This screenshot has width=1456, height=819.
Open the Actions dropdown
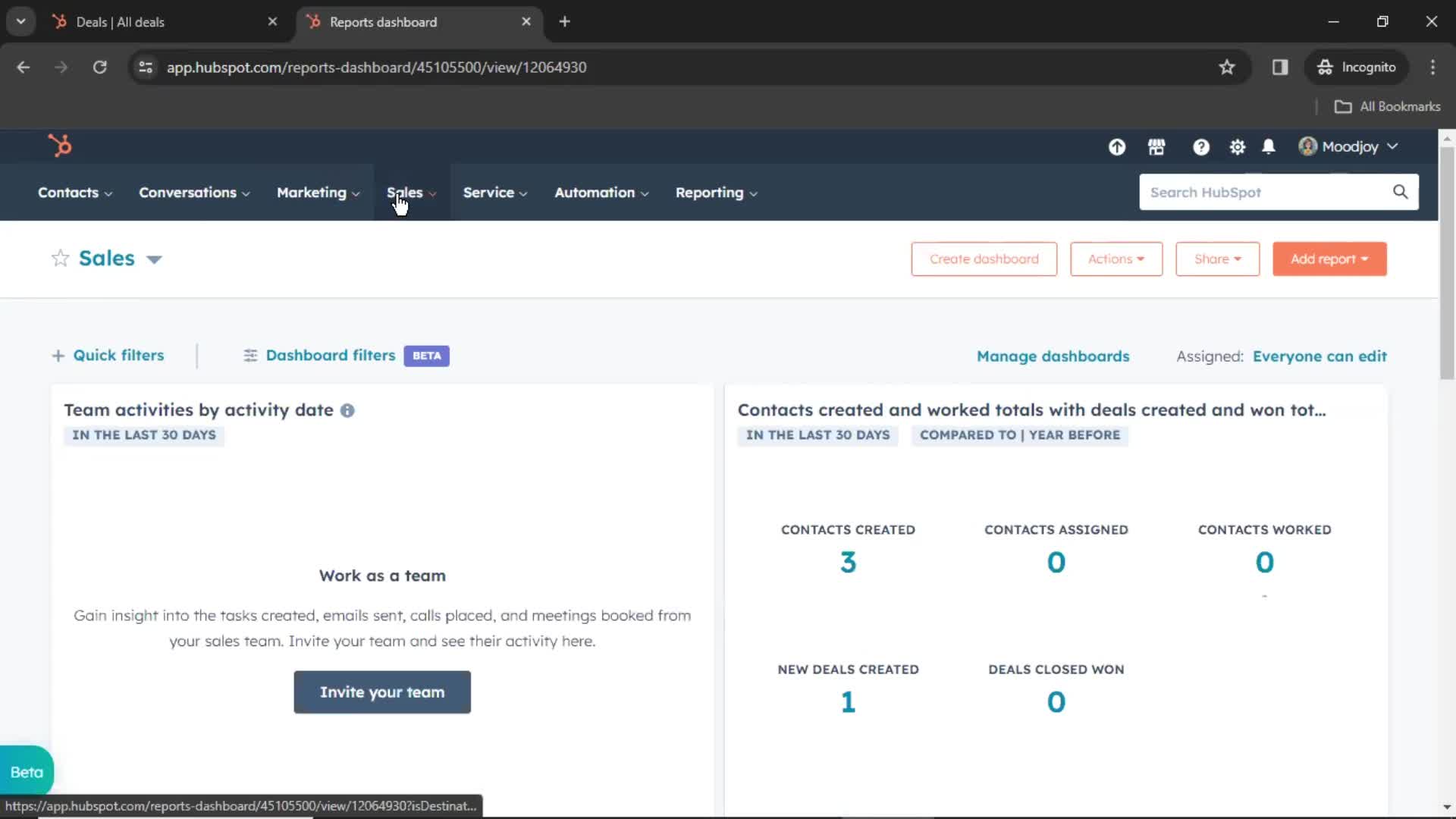1116,259
